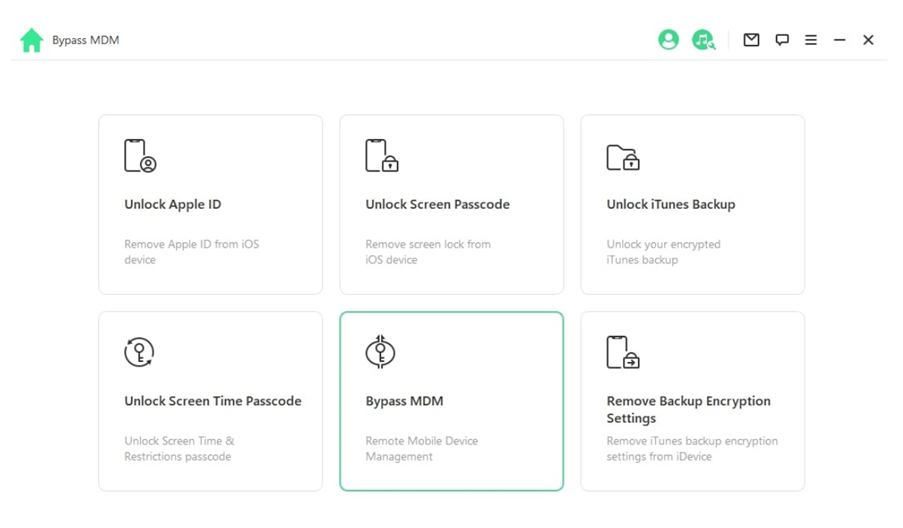903x528 pixels.
Task: Open the mail envelope icon
Action: tap(751, 40)
